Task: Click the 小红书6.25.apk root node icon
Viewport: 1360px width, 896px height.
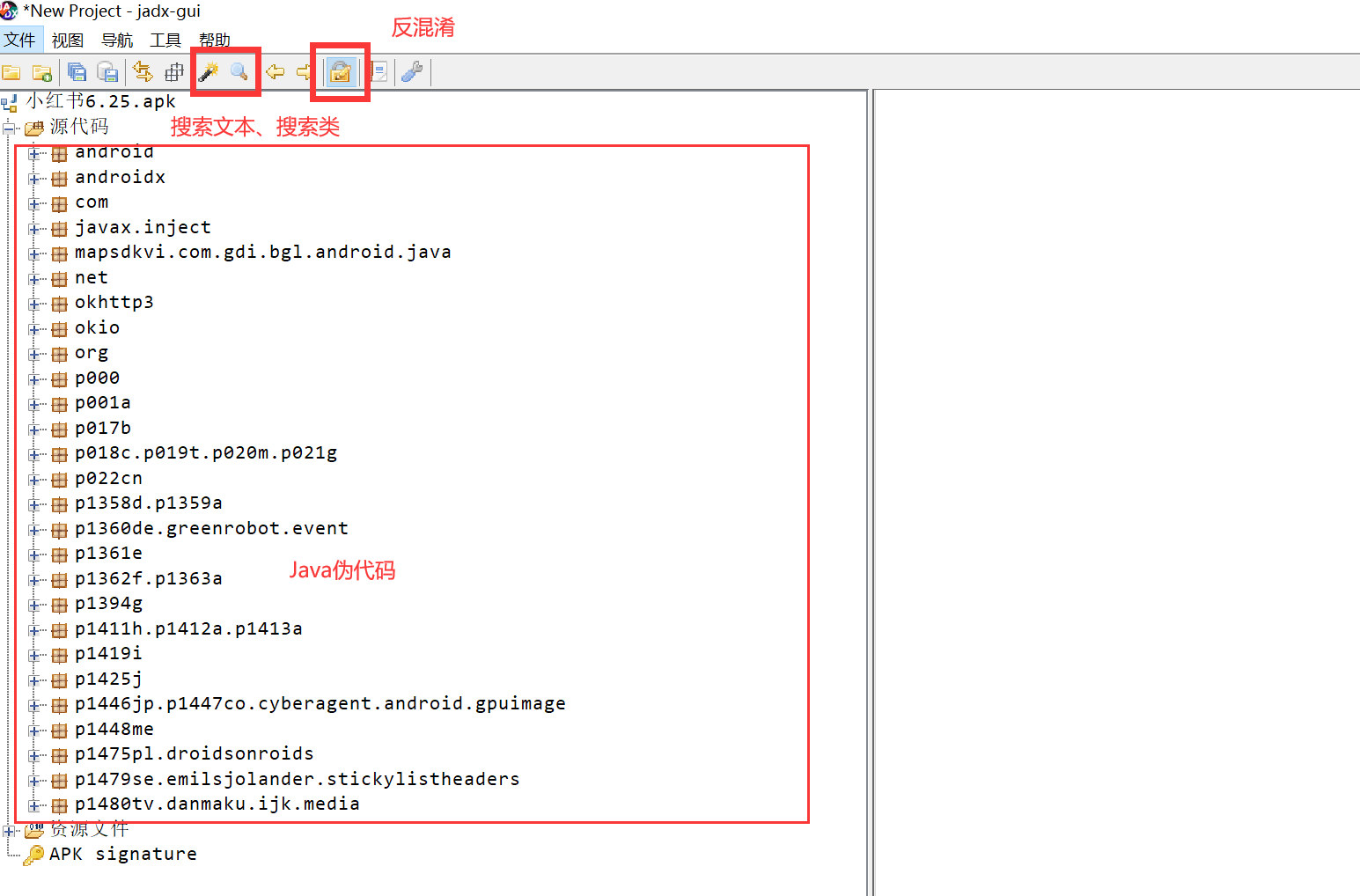Action: (10, 103)
